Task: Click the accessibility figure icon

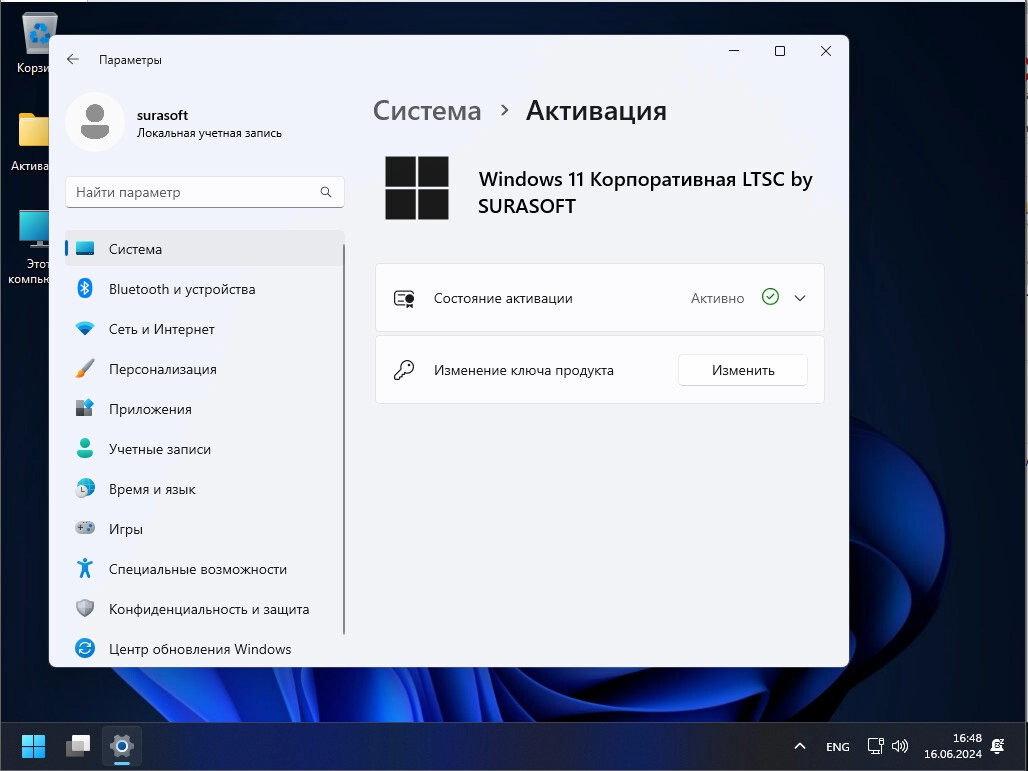Action: click(85, 568)
